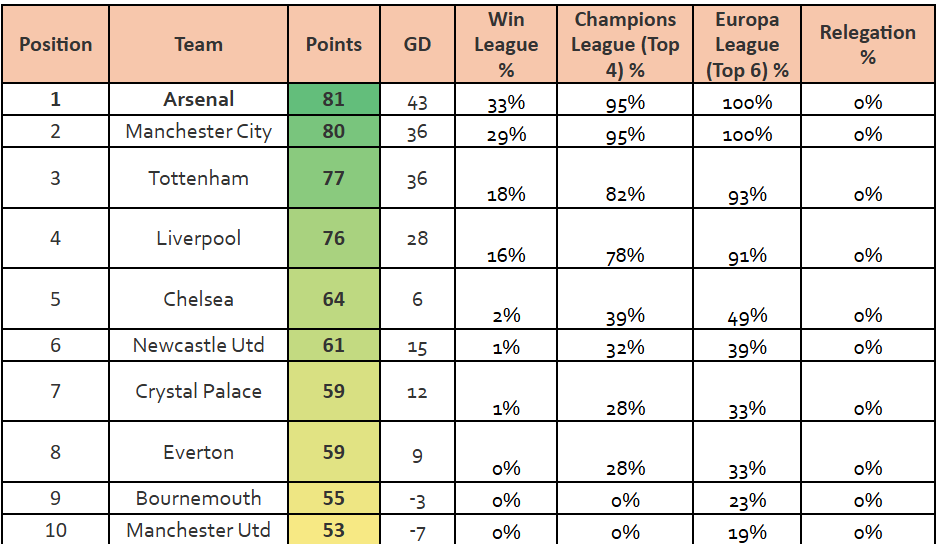Click the Relegation % header cell
Image resolution: width=936 pixels, height=544 pixels.
point(867,44)
